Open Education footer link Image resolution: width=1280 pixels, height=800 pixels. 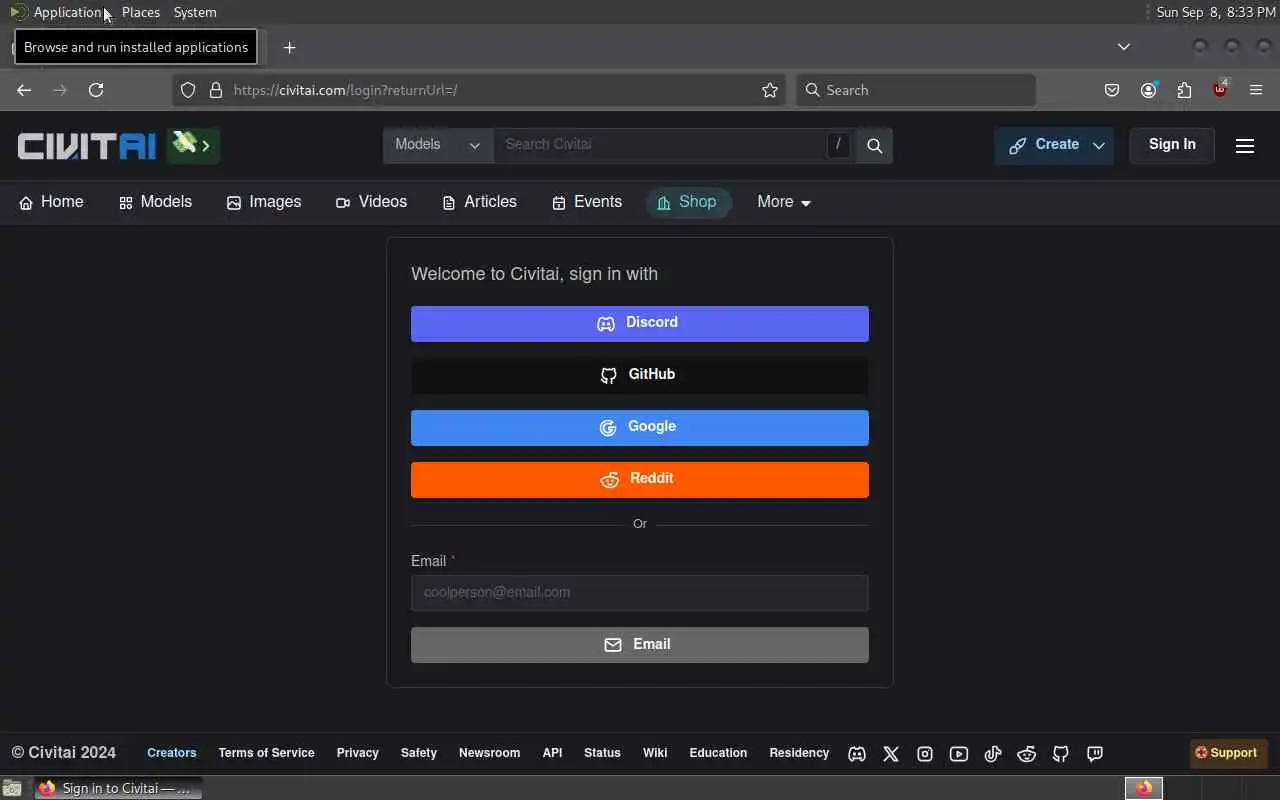point(718,753)
